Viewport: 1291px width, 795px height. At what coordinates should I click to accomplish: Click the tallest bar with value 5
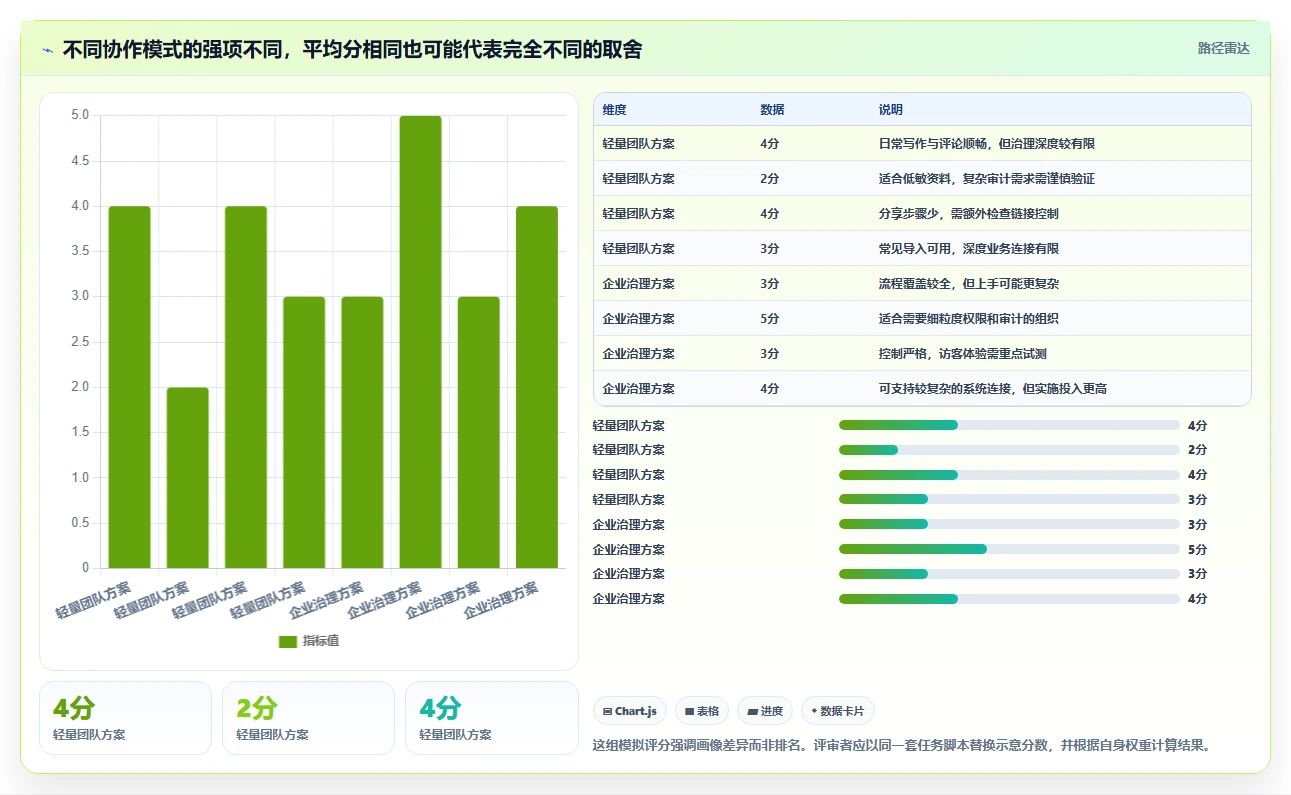point(420,342)
